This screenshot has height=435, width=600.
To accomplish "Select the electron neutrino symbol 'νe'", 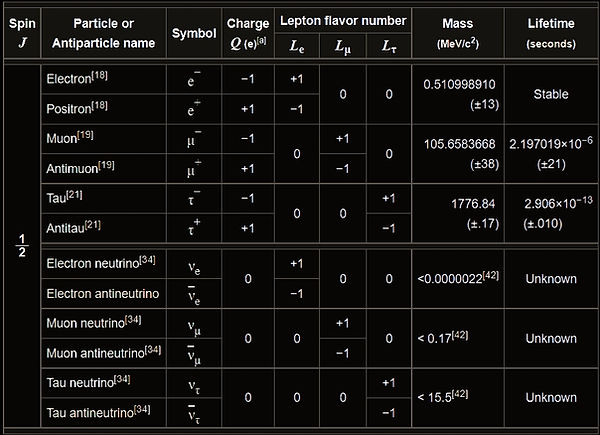I will tap(194, 267).
